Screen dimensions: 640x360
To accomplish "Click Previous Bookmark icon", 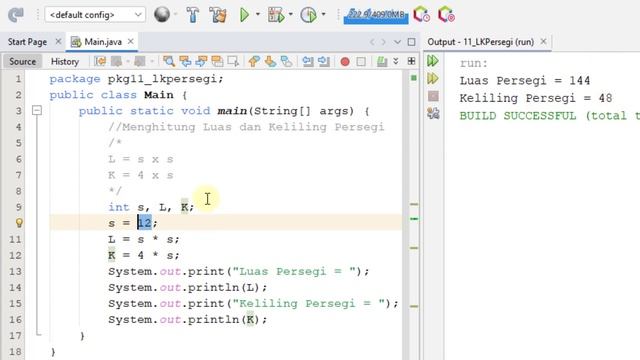I will 254,62.
